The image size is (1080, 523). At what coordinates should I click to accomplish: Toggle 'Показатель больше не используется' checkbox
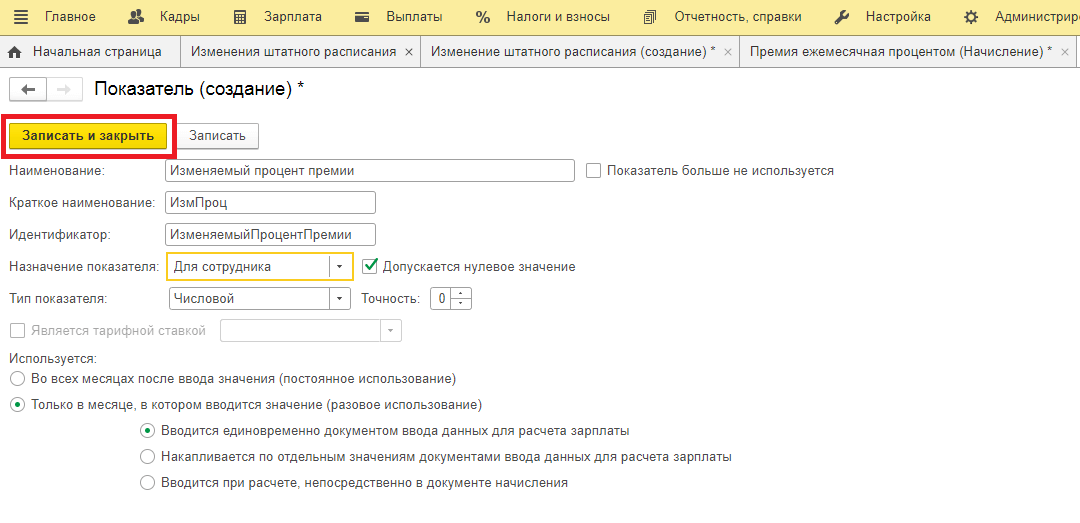click(594, 171)
